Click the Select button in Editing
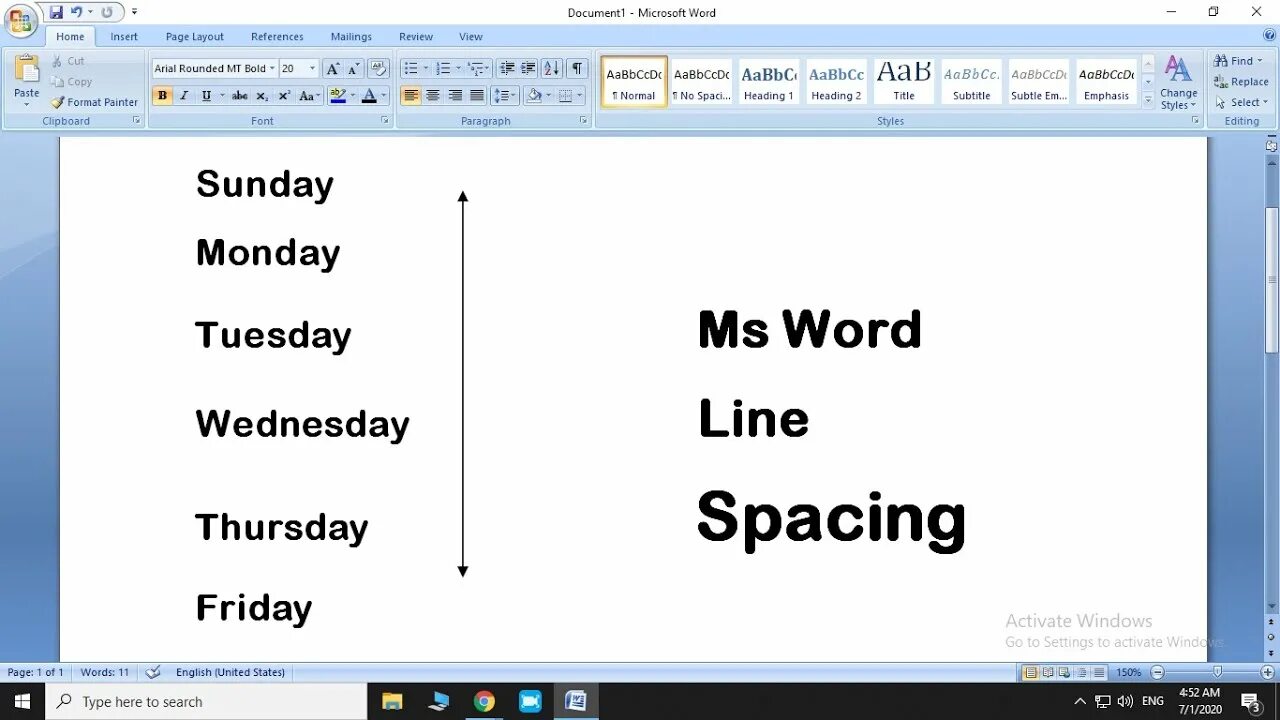 [x=1241, y=102]
